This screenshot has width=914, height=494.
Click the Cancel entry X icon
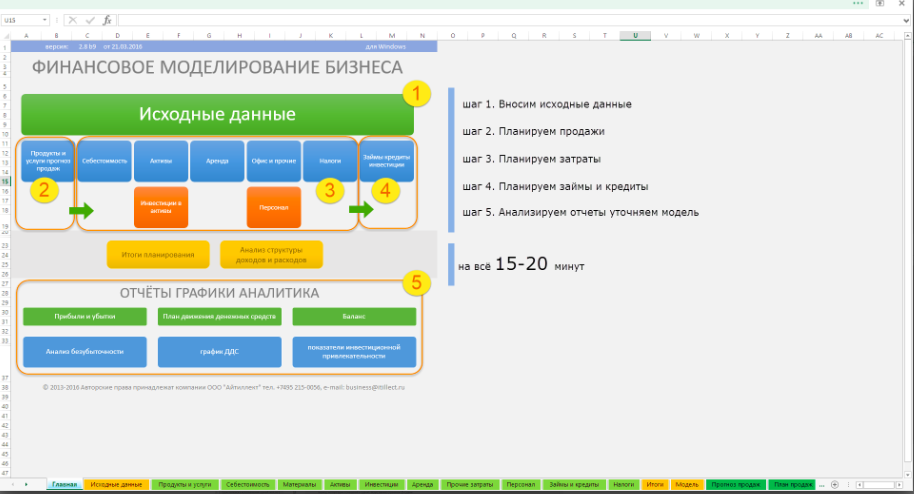[73, 20]
